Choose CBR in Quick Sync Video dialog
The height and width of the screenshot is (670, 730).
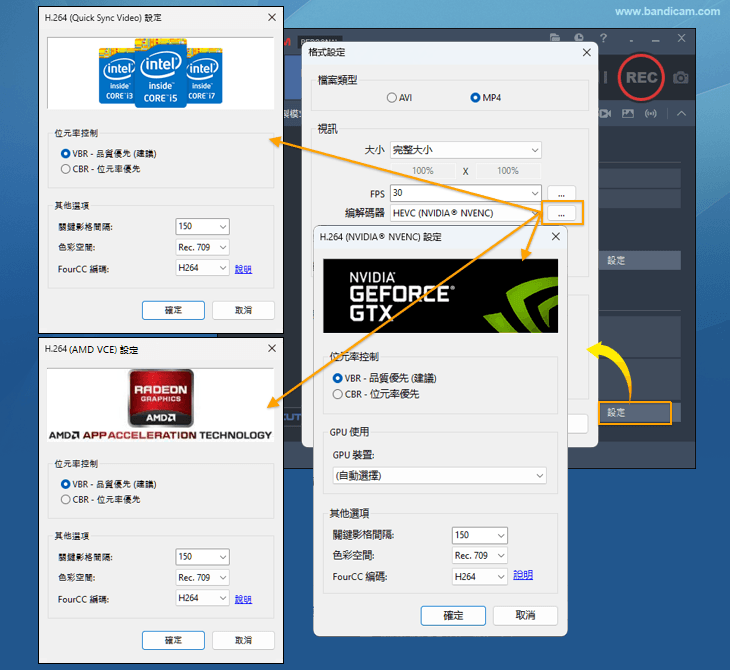click(x=100, y=169)
